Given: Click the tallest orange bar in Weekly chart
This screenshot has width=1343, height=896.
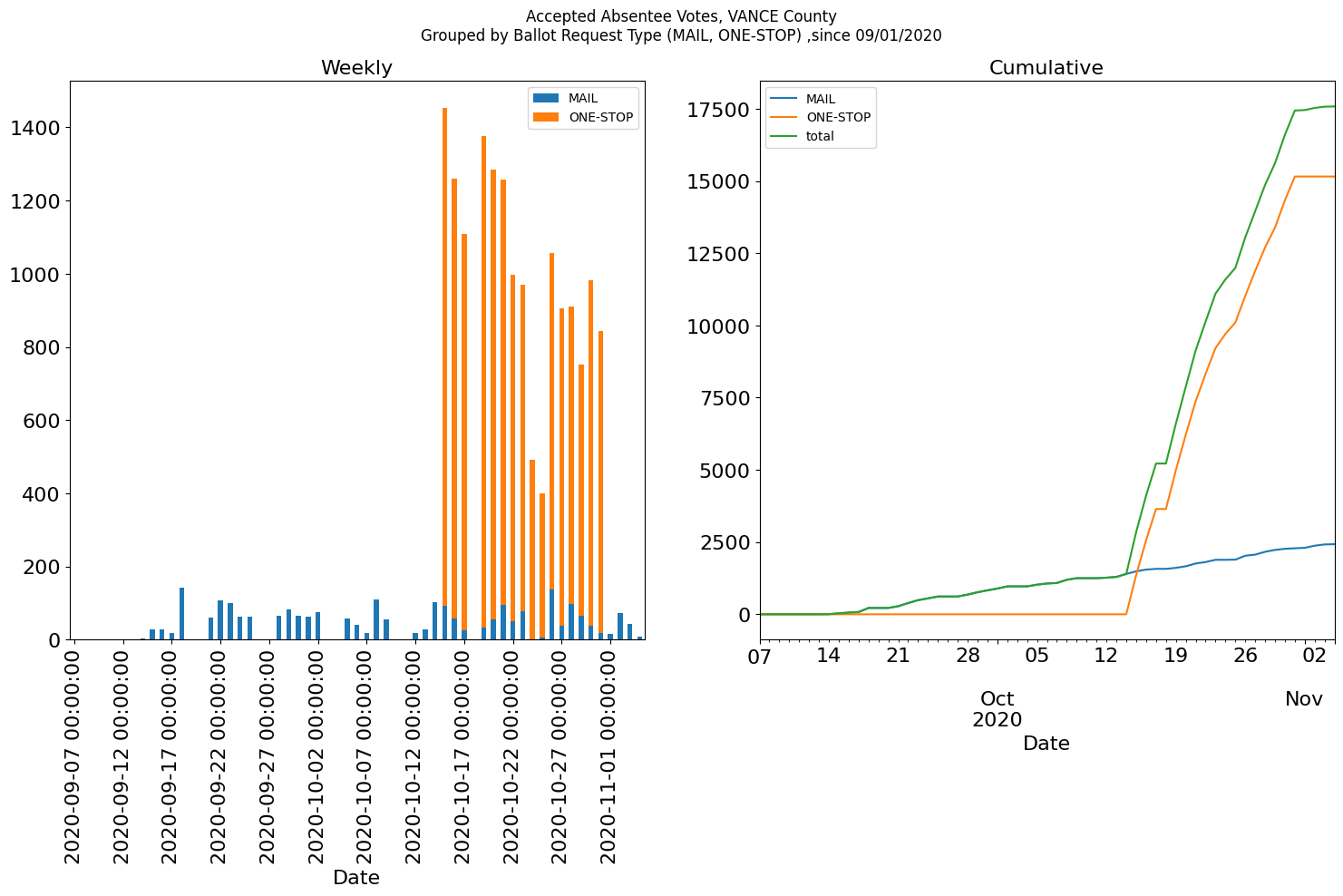Looking at the screenshot, I should click(444, 356).
